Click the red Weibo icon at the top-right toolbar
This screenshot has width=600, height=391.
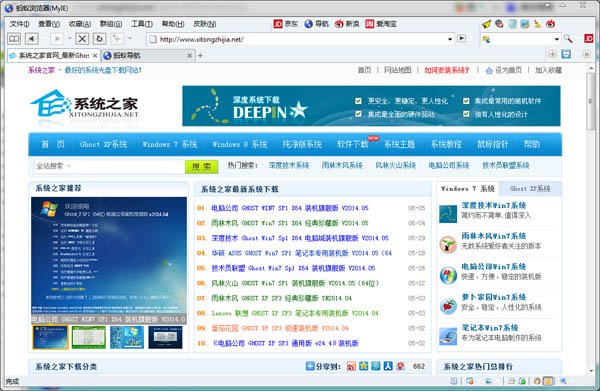click(550, 24)
